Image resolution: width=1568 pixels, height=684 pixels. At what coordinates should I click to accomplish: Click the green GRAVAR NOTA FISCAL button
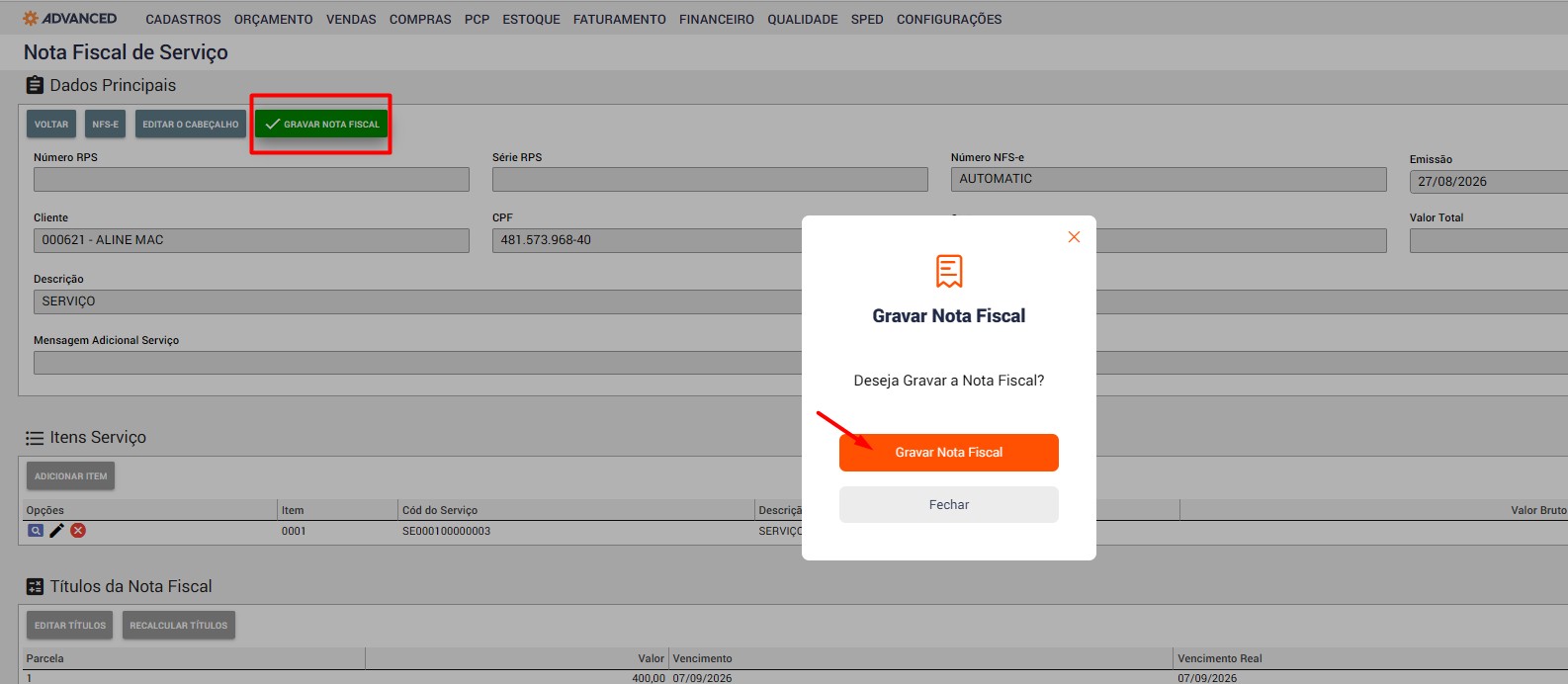(x=321, y=124)
